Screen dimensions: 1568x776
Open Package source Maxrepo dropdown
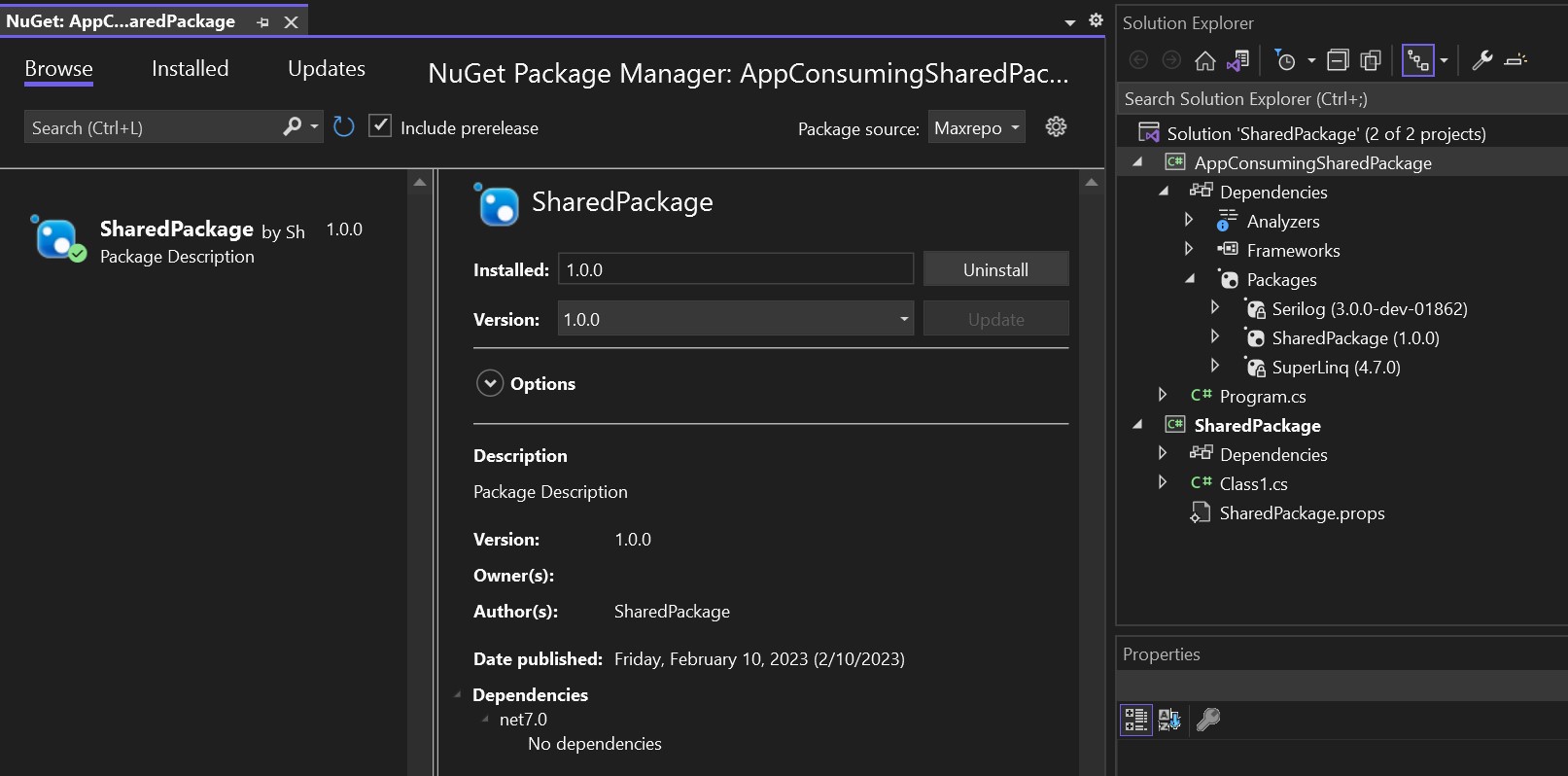point(976,127)
